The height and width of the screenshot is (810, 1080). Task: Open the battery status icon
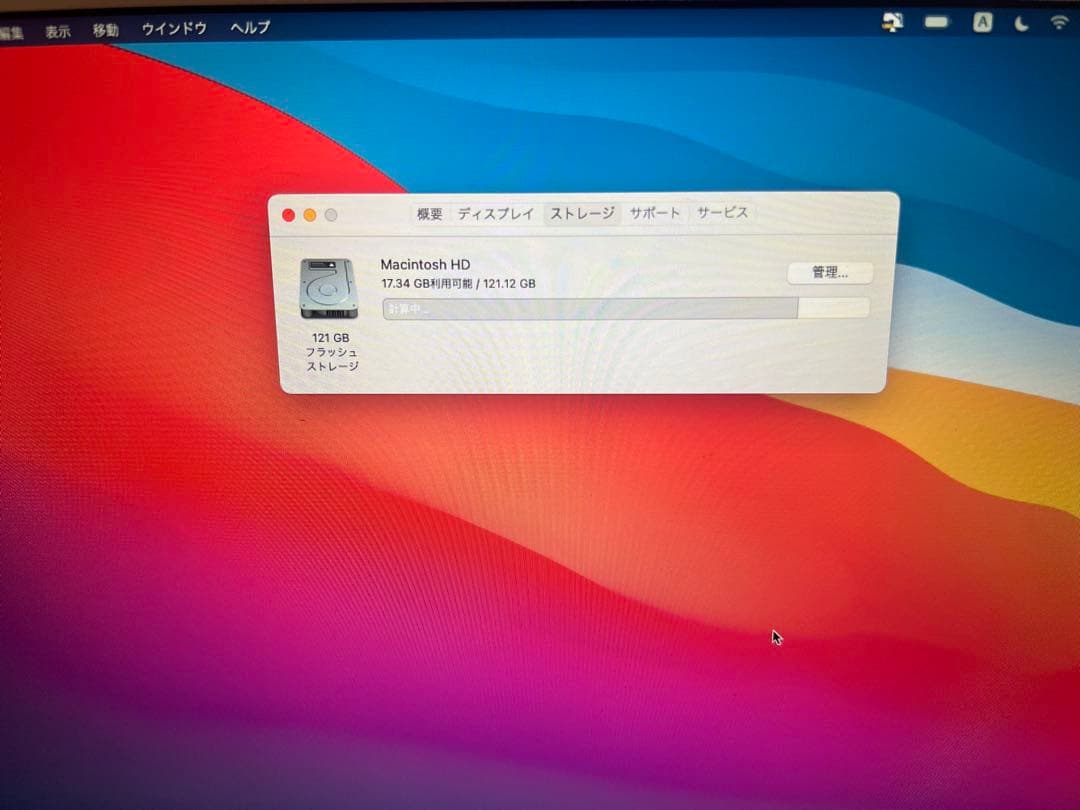936,22
